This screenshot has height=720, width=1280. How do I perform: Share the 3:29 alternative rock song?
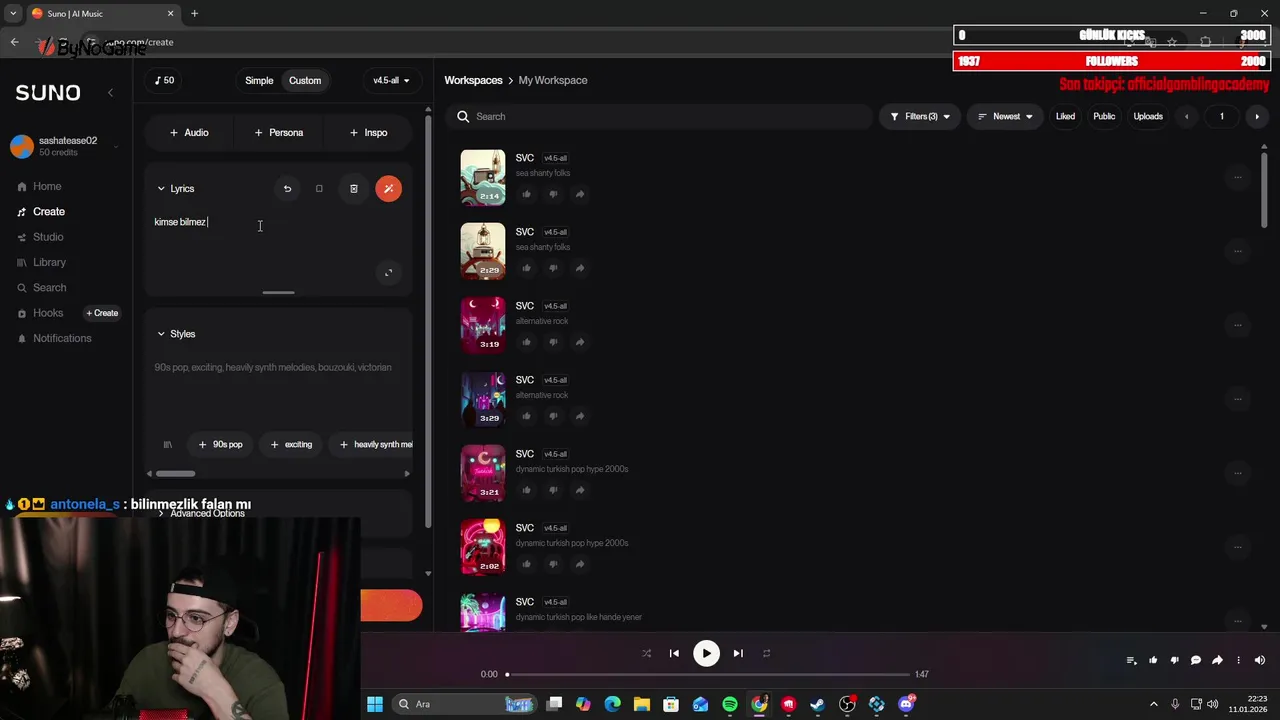pyautogui.click(x=579, y=416)
